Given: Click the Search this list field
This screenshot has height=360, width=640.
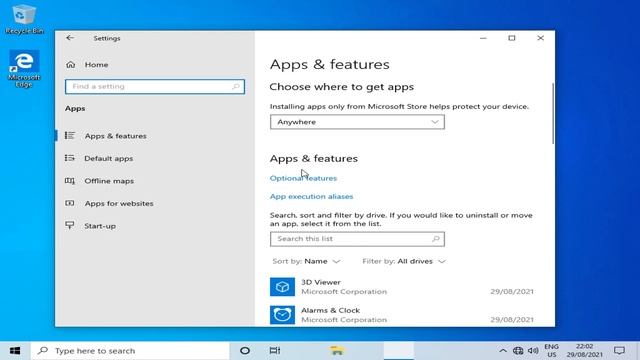Looking at the screenshot, I should [x=357, y=239].
